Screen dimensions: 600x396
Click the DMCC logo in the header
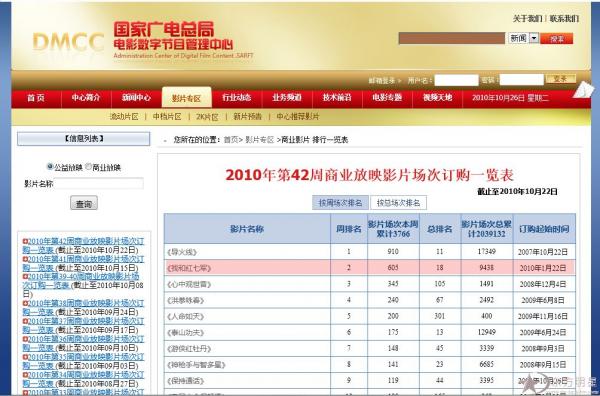pyautogui.click(x=68, y=41)
